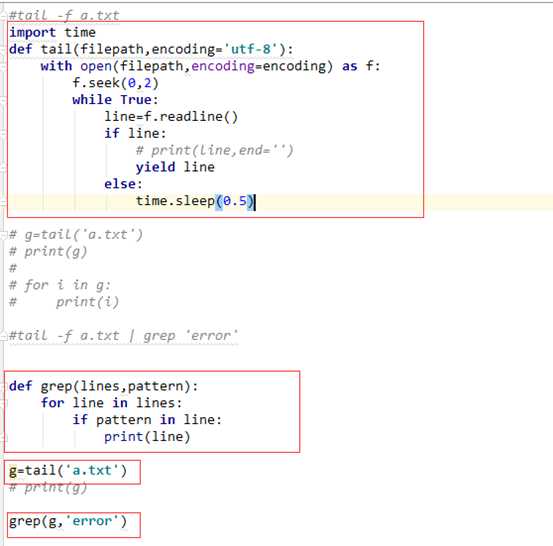The height and width of the screenshot is (546, 553).
Task: Click the 'print(line)' call in grep
Action: pos(147,437)
